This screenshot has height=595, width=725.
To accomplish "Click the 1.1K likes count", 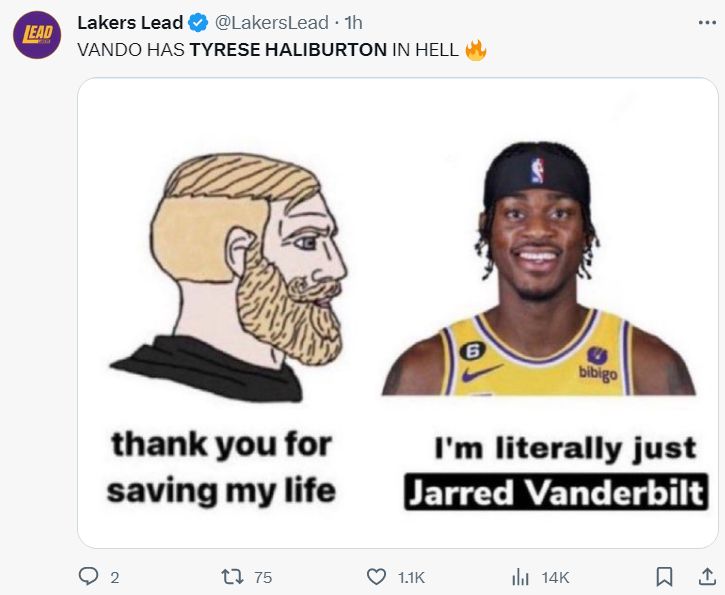I will pos(411,577).
